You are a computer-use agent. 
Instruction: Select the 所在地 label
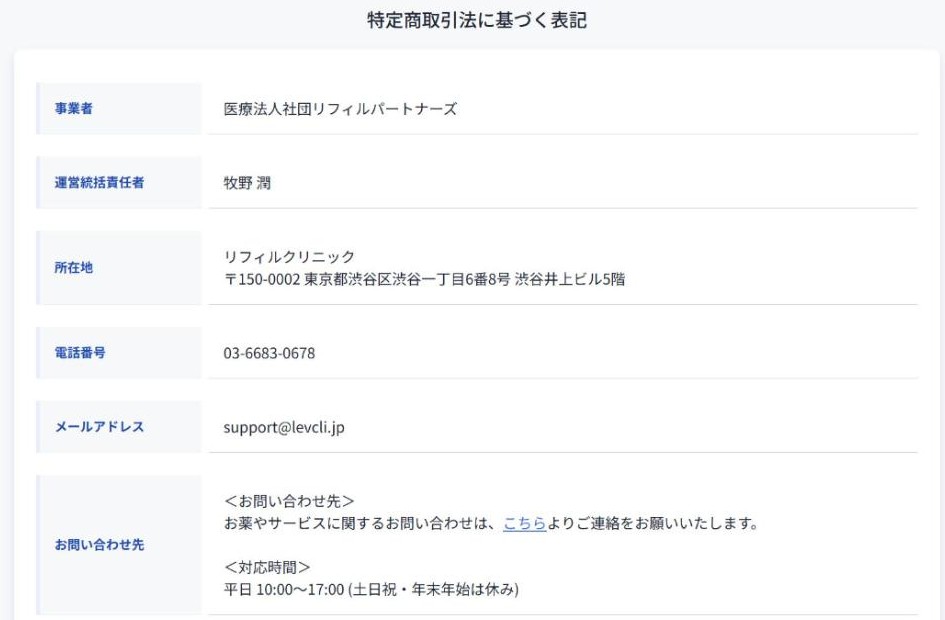pyautogui.click(x=74, y=268)
